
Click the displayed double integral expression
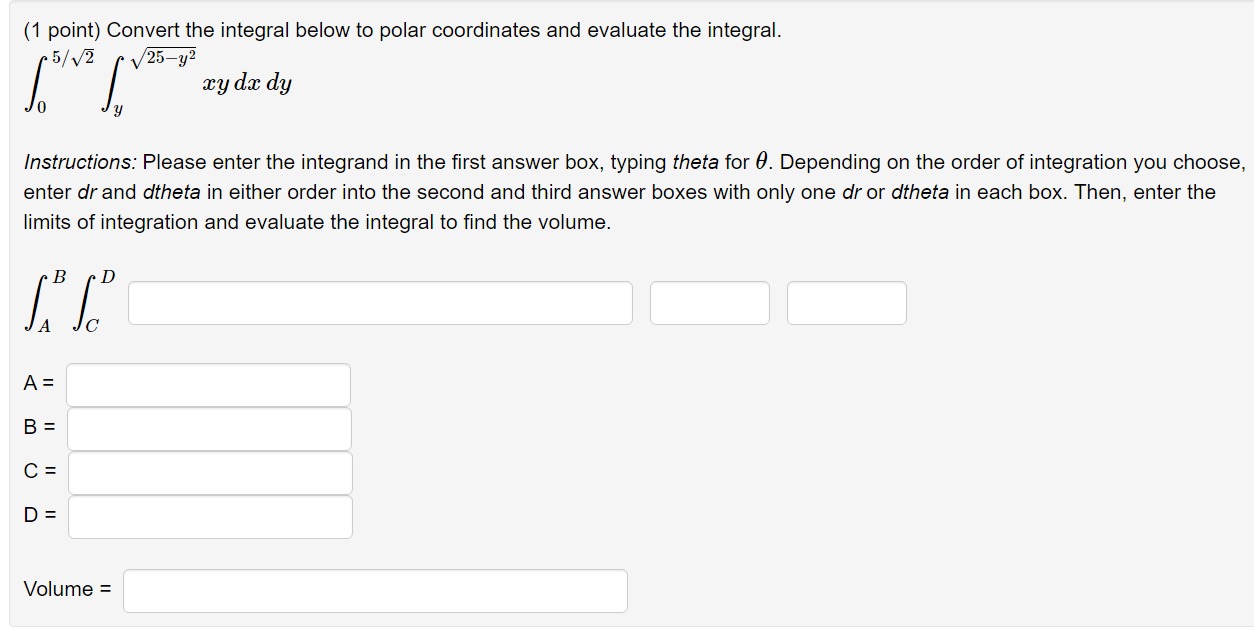point(70,299)
